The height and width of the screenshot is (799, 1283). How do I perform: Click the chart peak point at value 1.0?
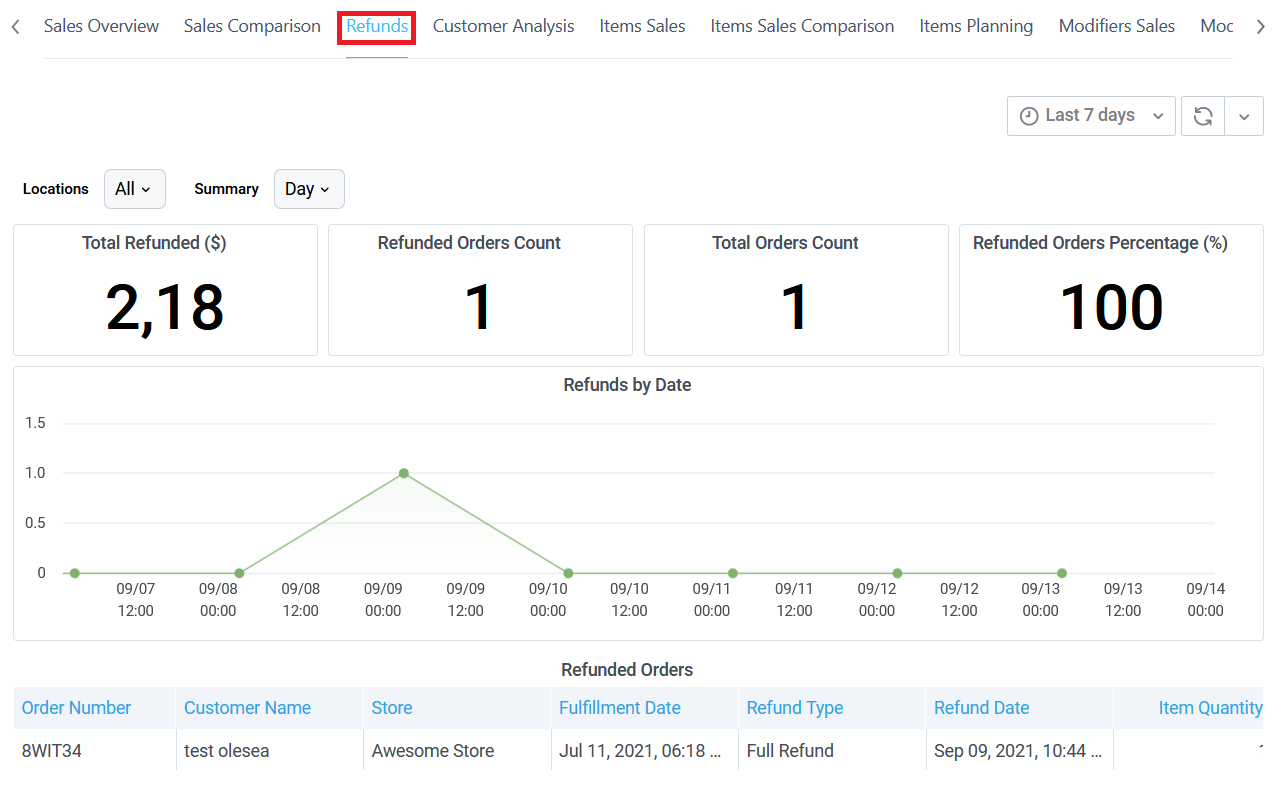(x=404, y=473)
